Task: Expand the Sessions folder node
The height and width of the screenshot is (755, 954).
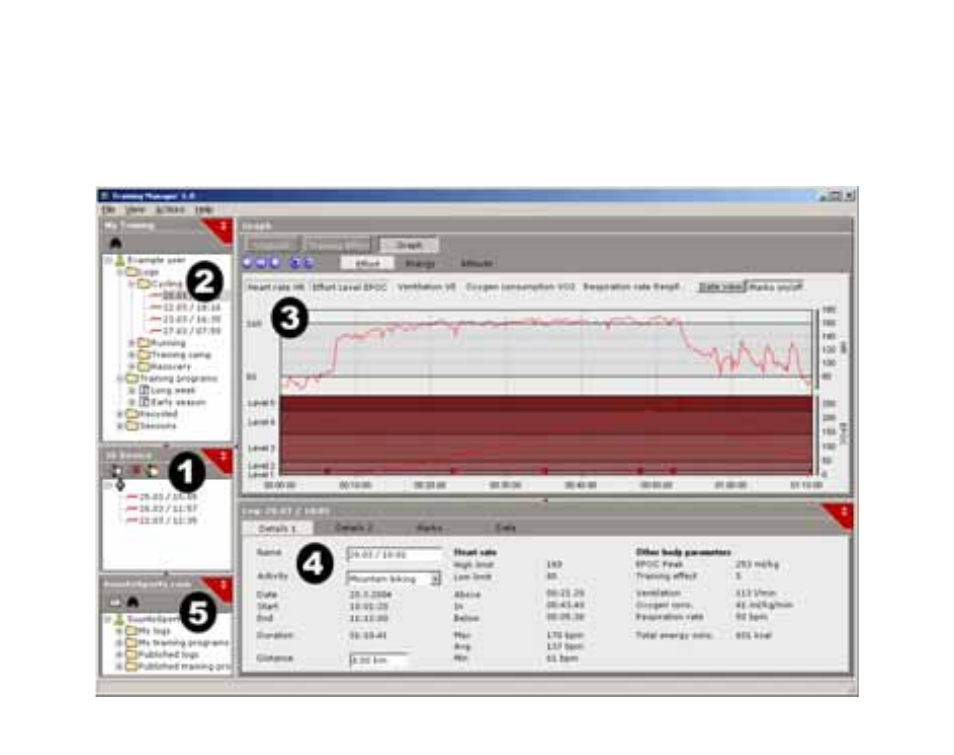Action: 120,426
